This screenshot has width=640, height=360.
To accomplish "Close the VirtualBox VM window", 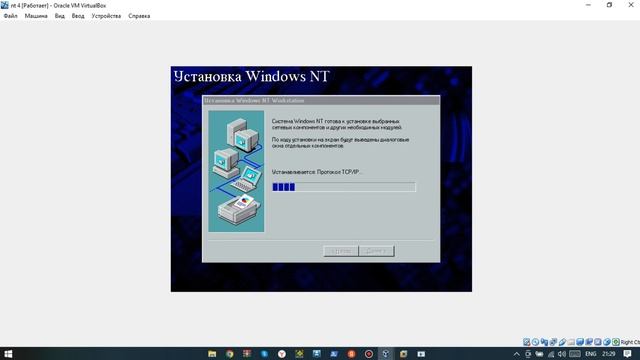I will tap(631, 5).
